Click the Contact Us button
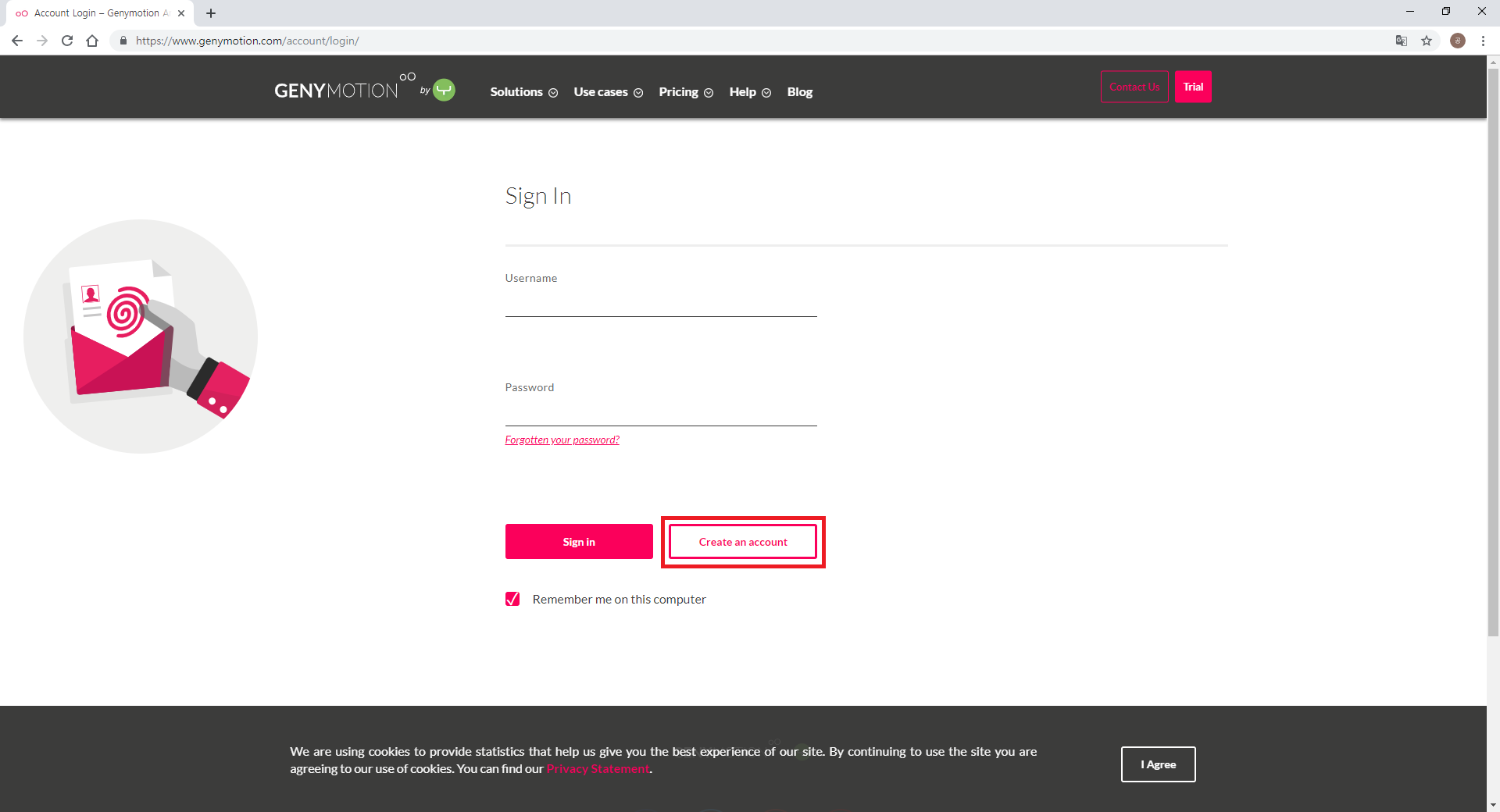 (x=1134, y=87)
